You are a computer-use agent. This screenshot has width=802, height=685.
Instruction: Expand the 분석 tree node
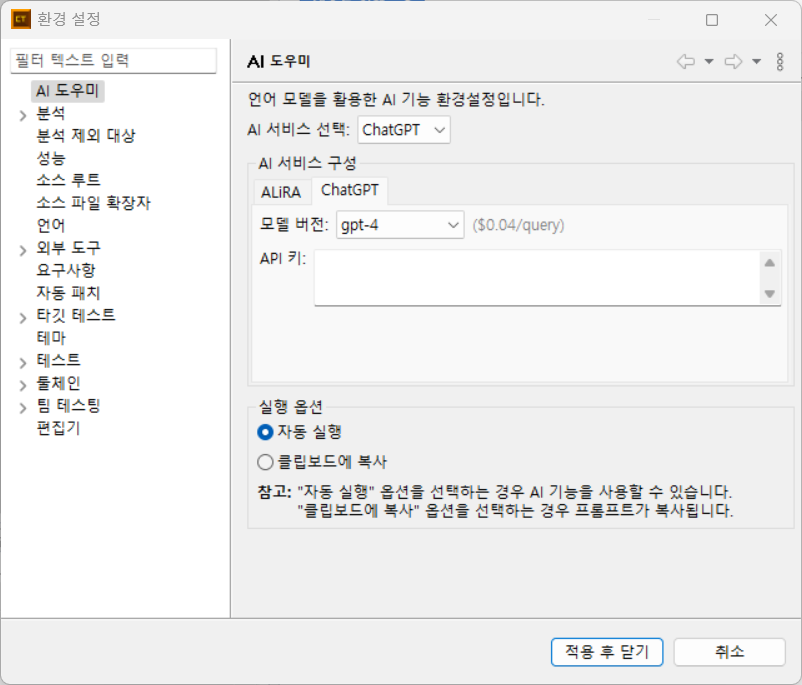23,115
